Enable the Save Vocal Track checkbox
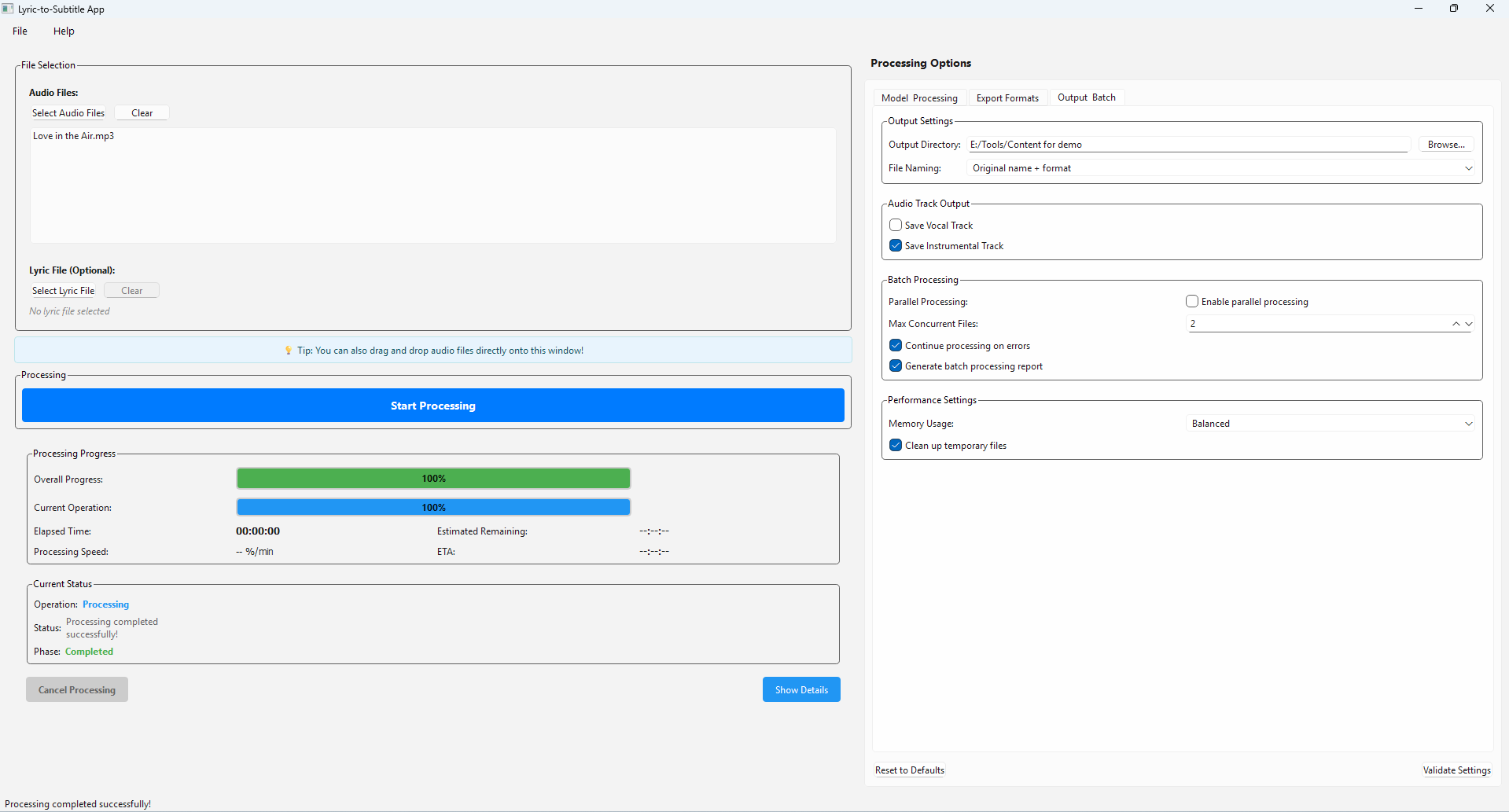The height and width of the screenshot is (812, 1509). click(896, 225)
